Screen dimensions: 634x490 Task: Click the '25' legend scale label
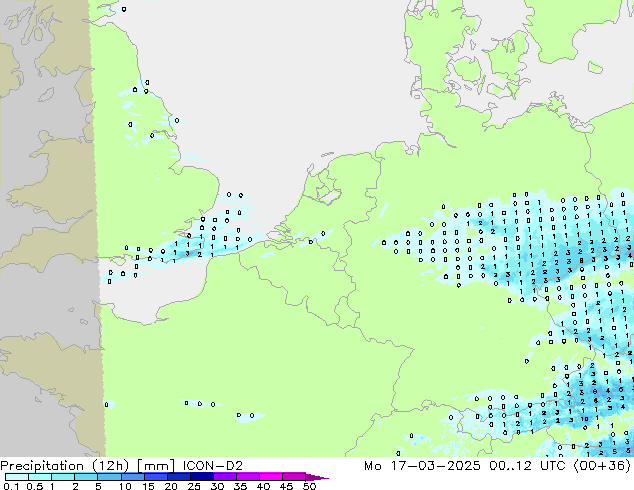194,486
